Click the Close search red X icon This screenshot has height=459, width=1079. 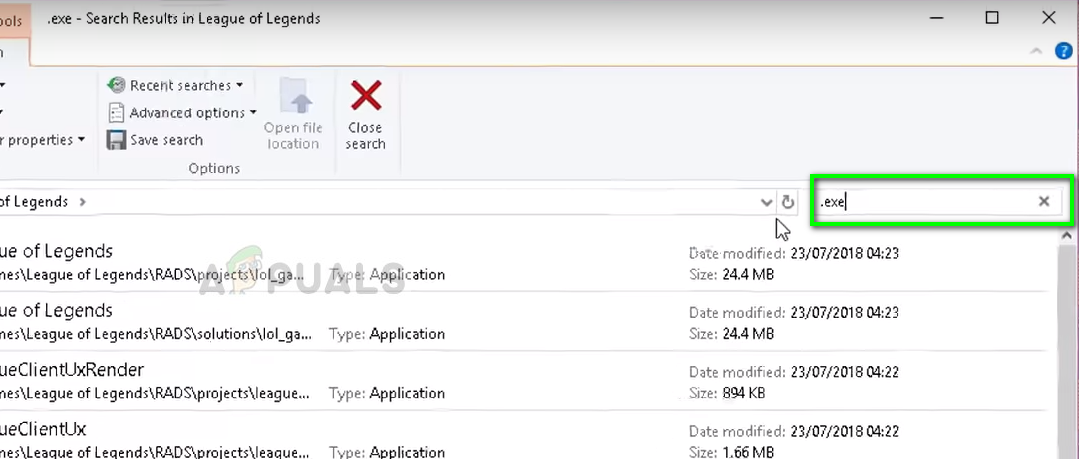pos(366,97)
